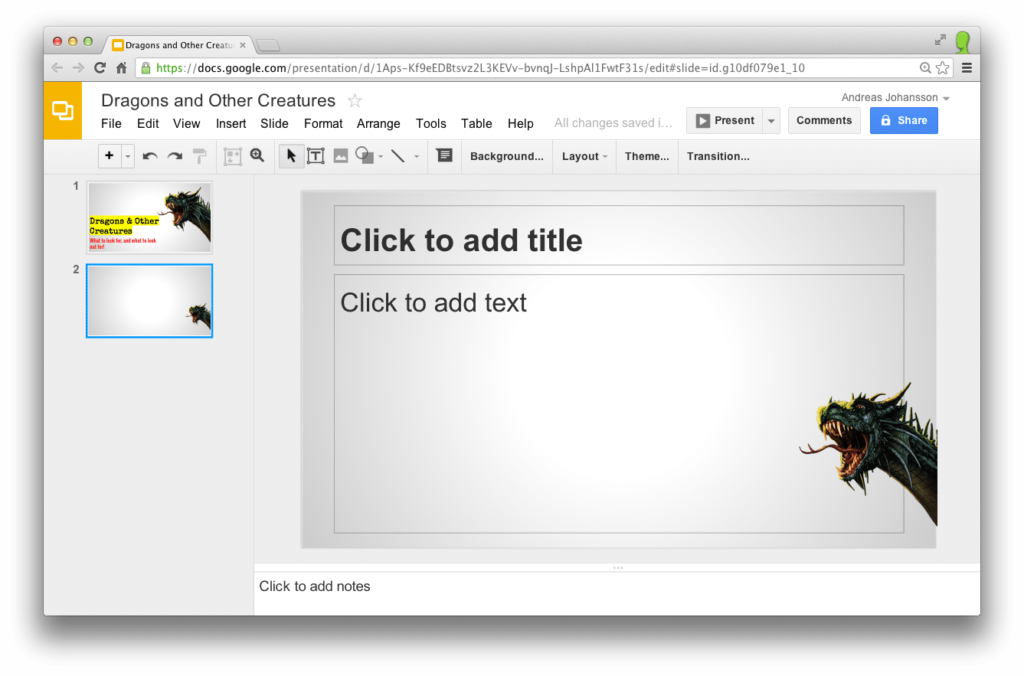Click the Insert comment toolbar icon
The width and height of the screenshot is (1024, 676).
(444, 156)
